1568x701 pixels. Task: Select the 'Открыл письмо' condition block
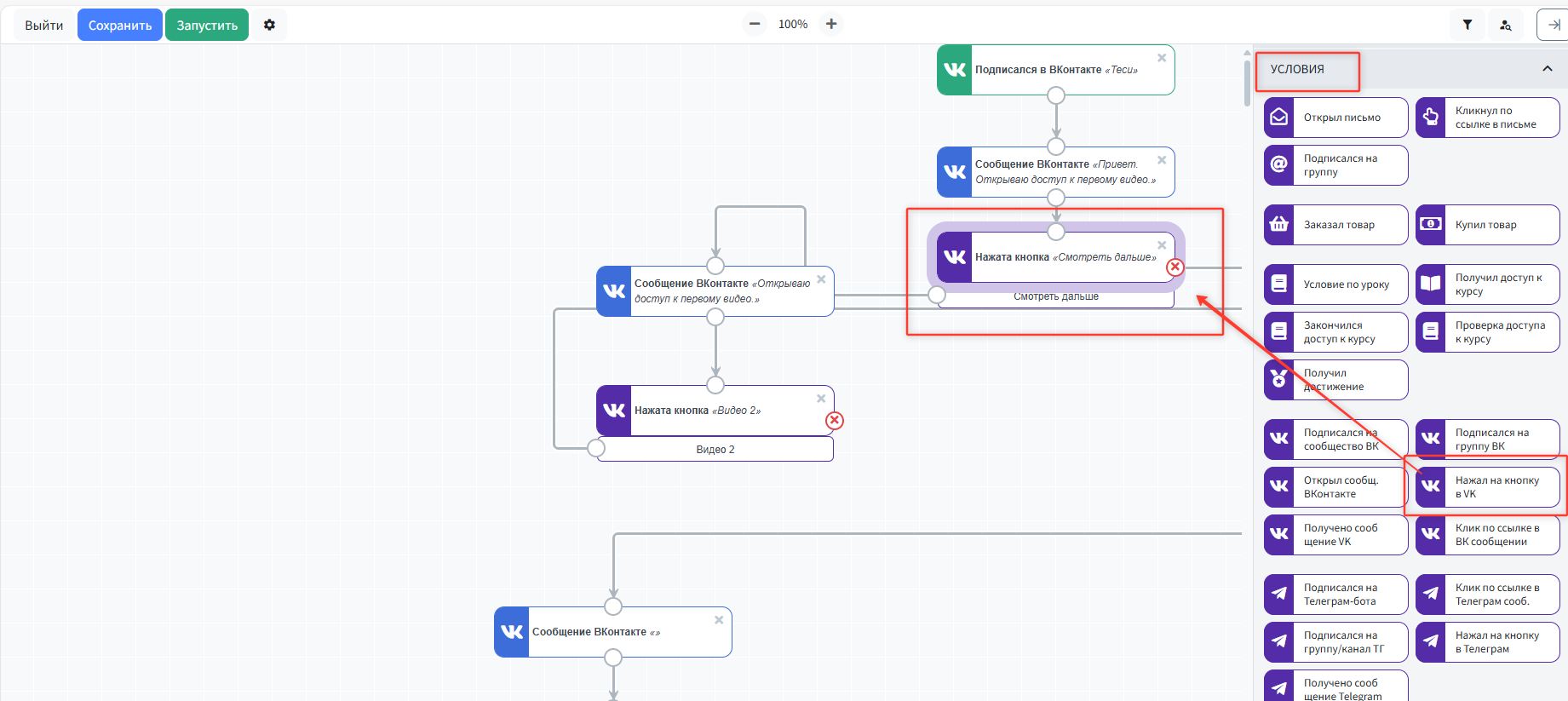click(1335, 118)
